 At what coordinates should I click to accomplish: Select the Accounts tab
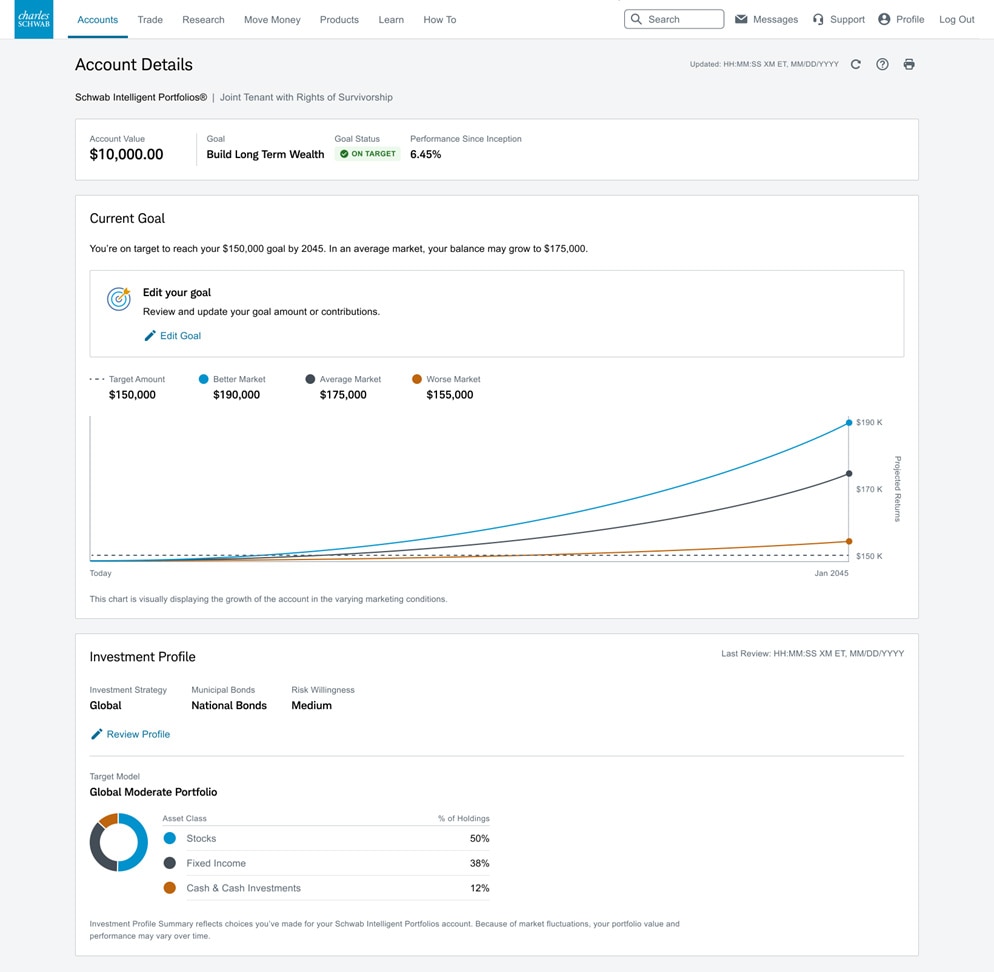[98, 20]
